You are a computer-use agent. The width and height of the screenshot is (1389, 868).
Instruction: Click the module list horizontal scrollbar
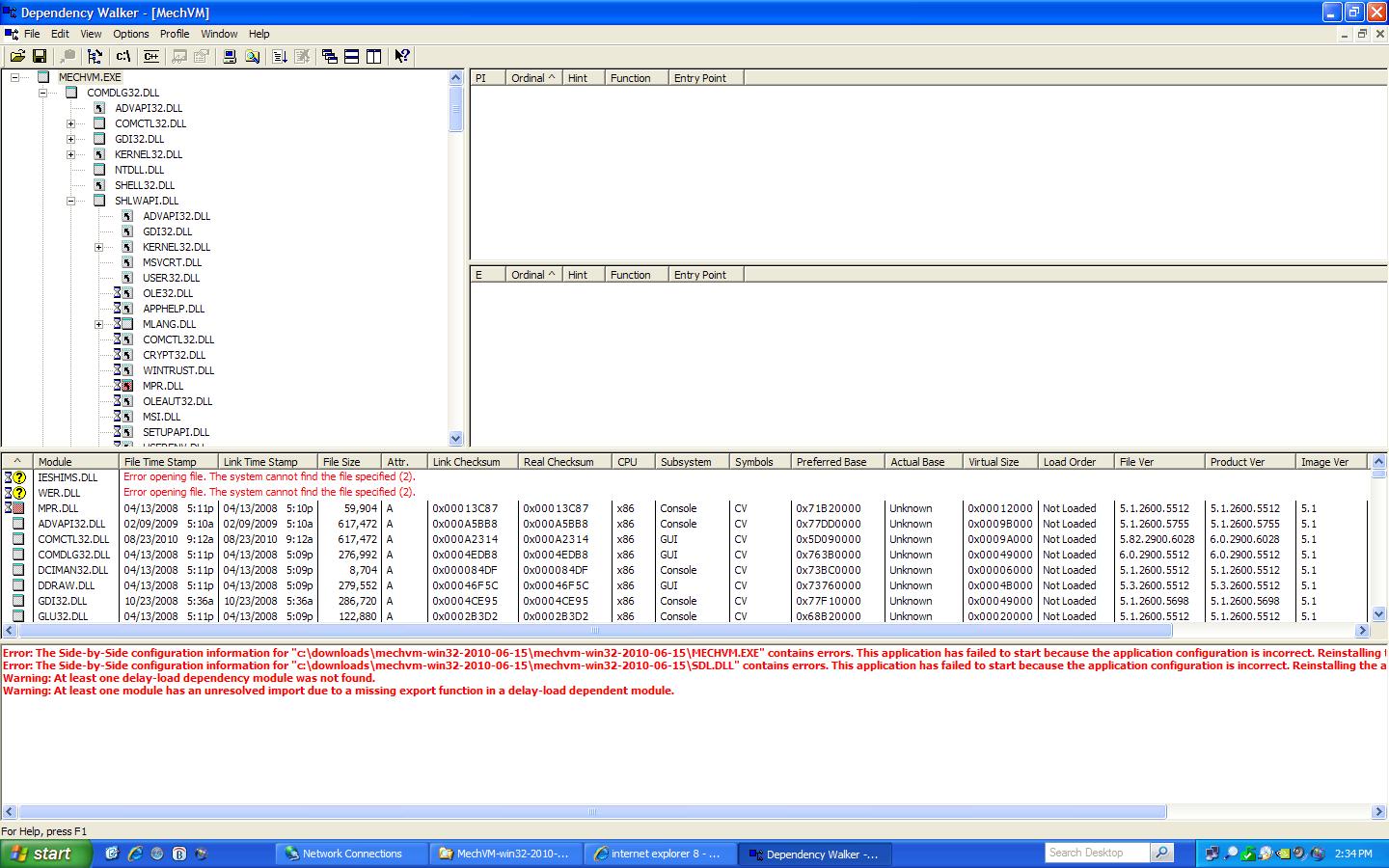pyautogui.click(x=594, y=631)
